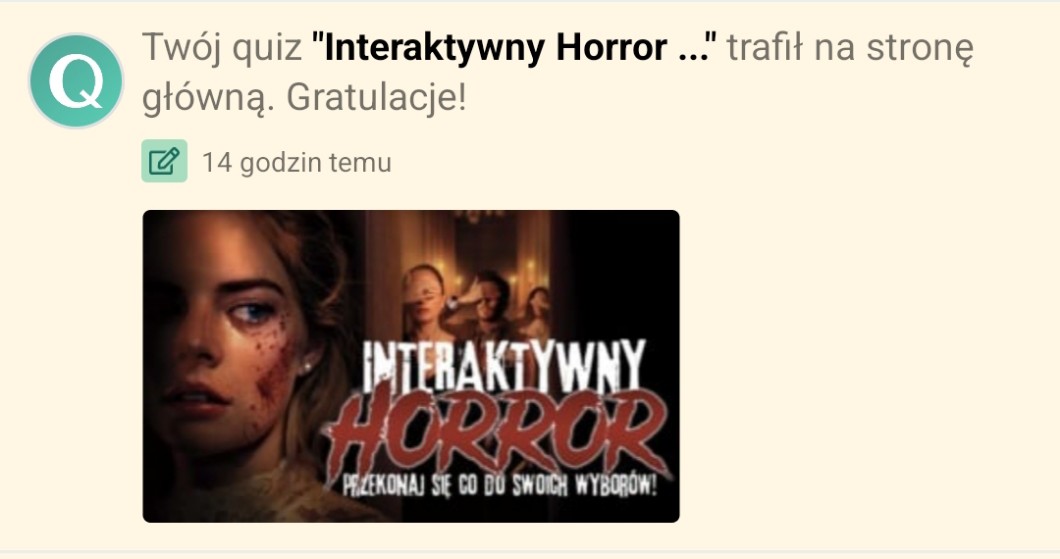Click the empty notification area beside the thumbnail
The width and height of the screenshot is (1060, 559).
(865, 365)
